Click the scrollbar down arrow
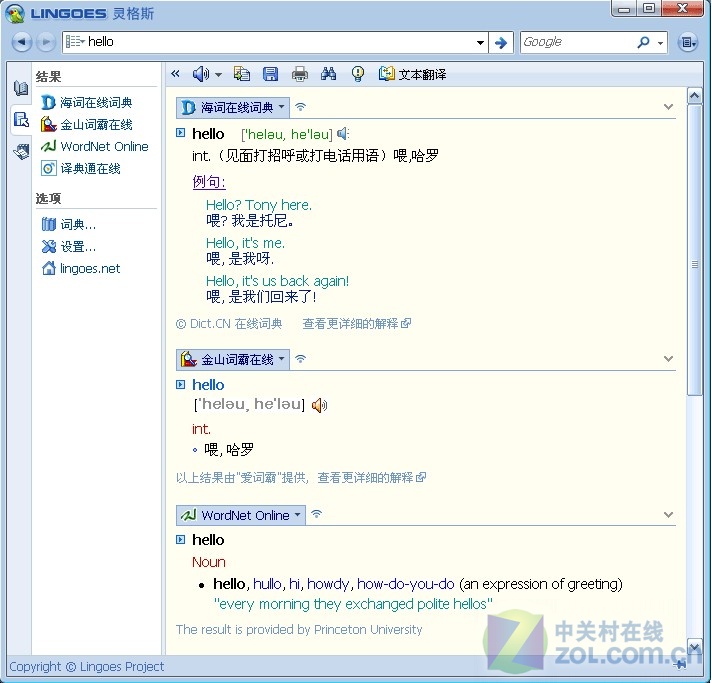 [x=694, y=646]
